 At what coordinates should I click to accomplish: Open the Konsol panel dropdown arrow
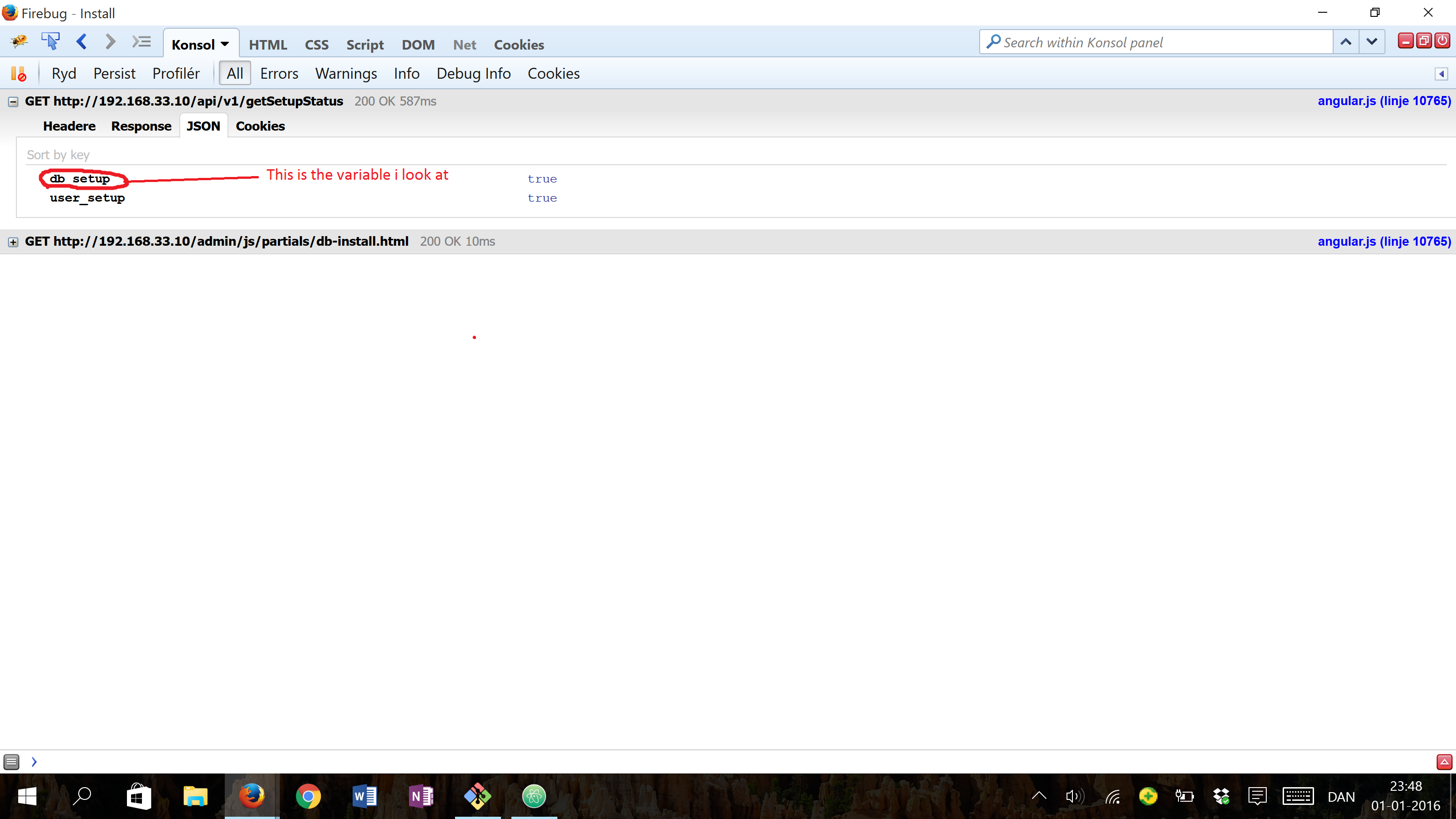click(x=225, y=44)
